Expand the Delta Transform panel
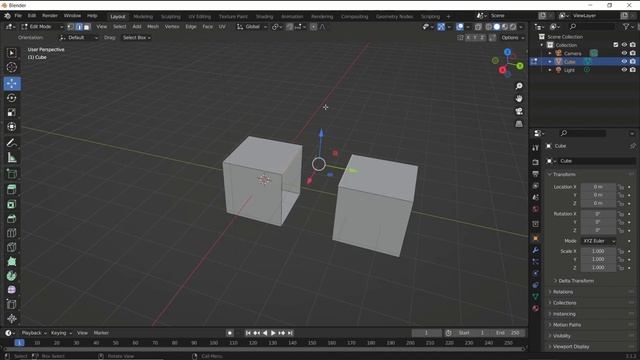The image size is (640, 360). point(576,281)
